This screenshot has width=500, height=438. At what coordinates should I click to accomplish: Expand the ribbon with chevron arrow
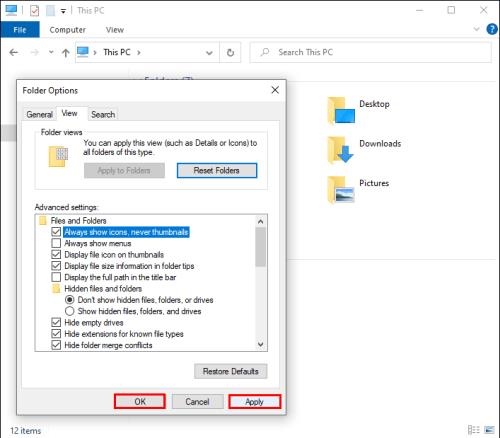coord(477,29)
